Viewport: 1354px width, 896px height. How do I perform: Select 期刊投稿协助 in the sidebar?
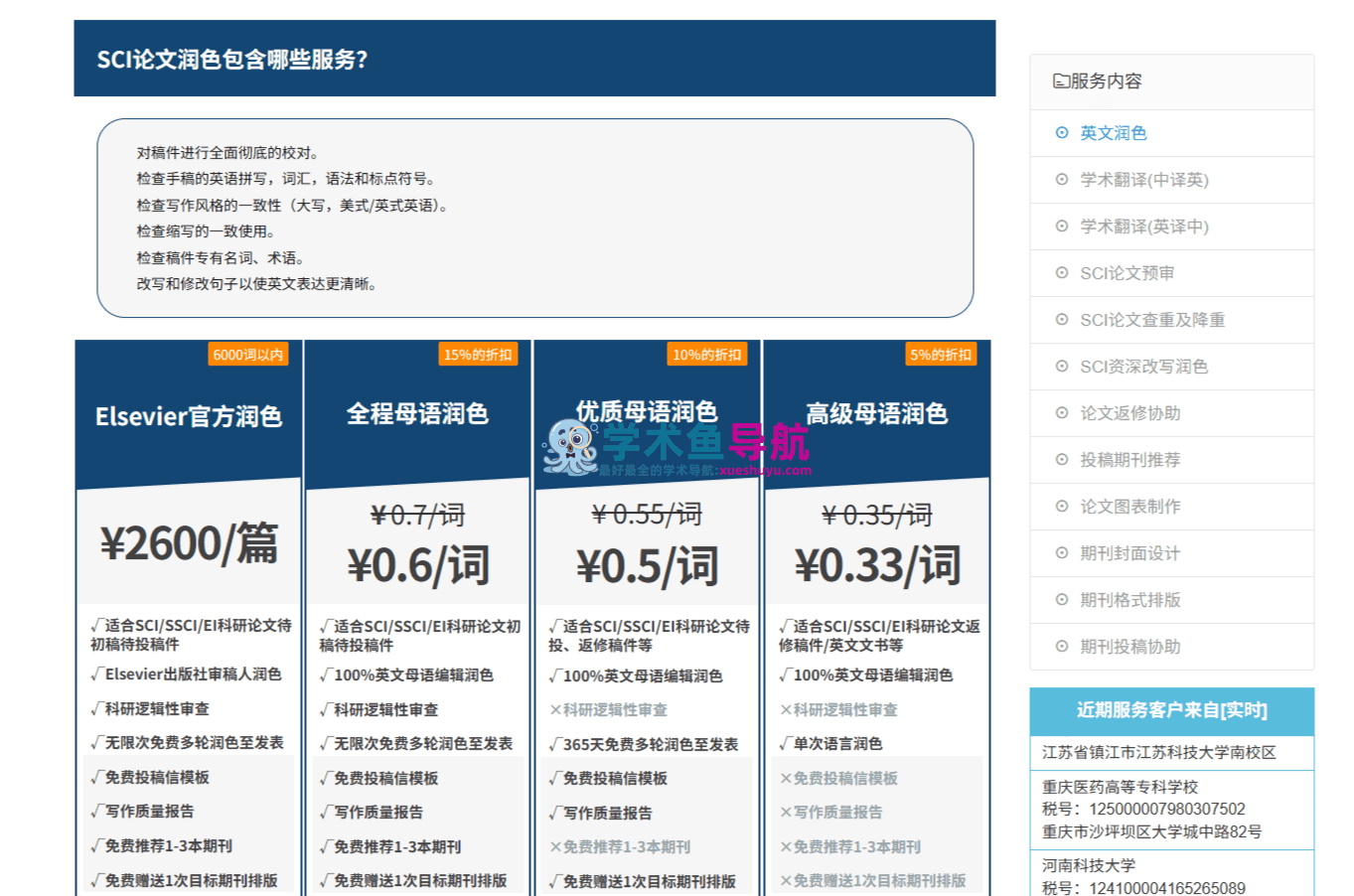(x=1130, y=647)
